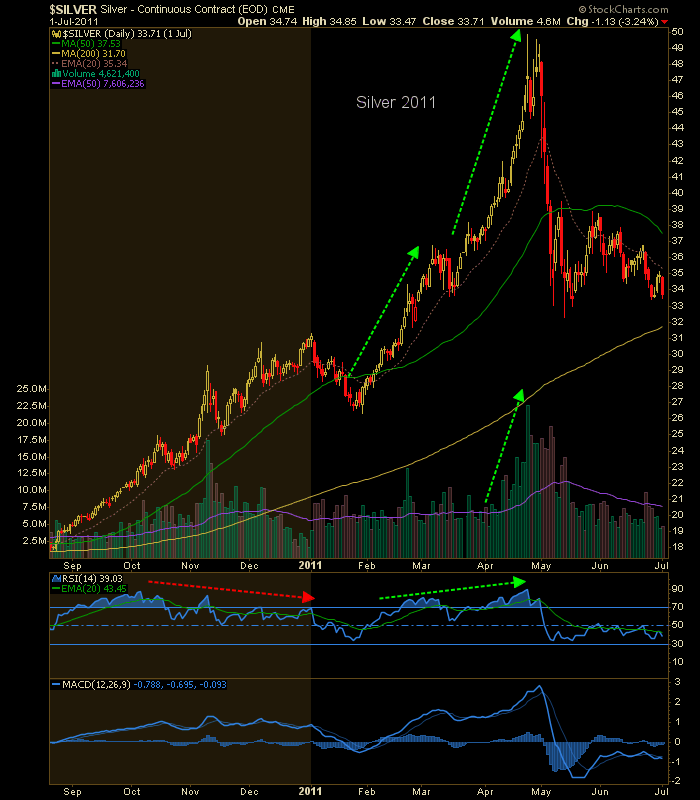Screen dimensions: 700x800
Task: Click the MA(200) 31.70 legend entry
Action: click(93, 54)
